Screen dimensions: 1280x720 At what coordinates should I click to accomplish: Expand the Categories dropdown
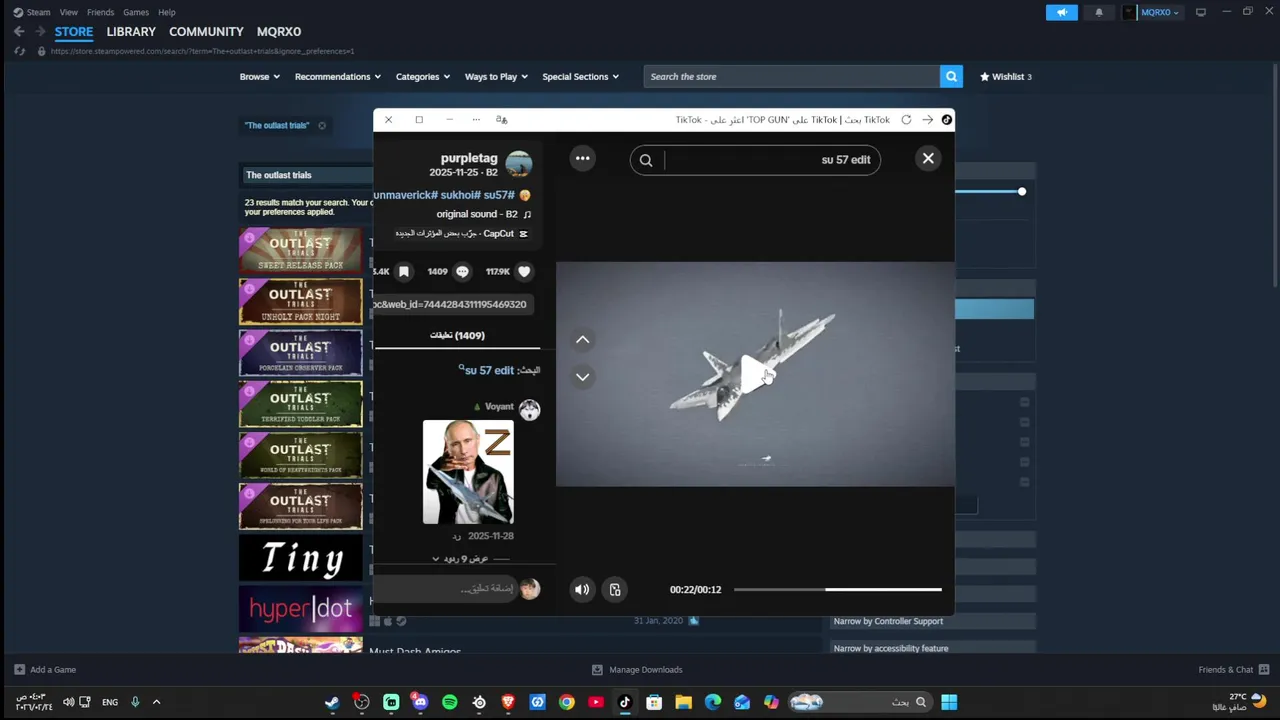pos(423,77)
